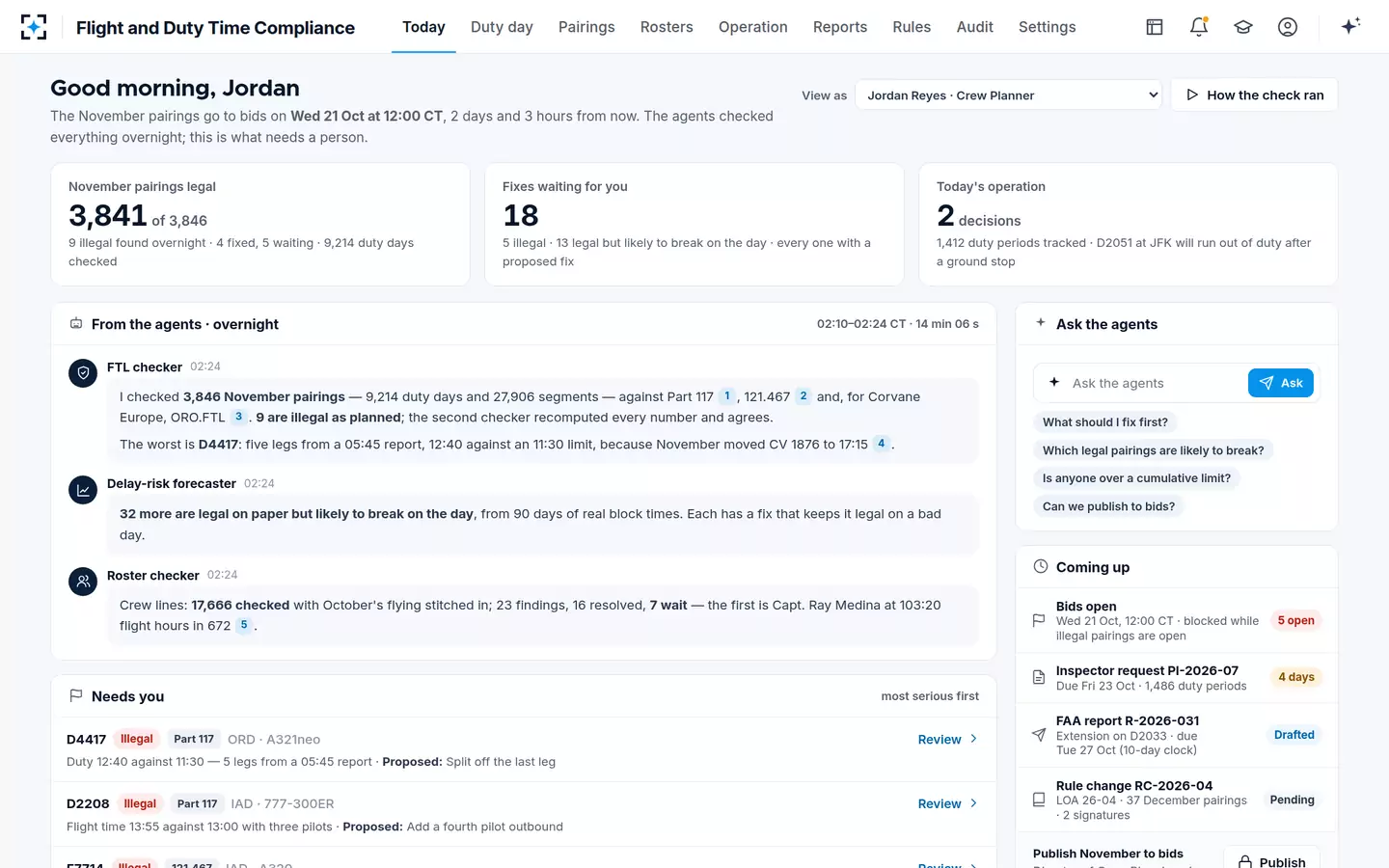Click the document icon beside Inspector request
The width and height of the screenshot is (1389, 868).
(x=1039, y=678)
